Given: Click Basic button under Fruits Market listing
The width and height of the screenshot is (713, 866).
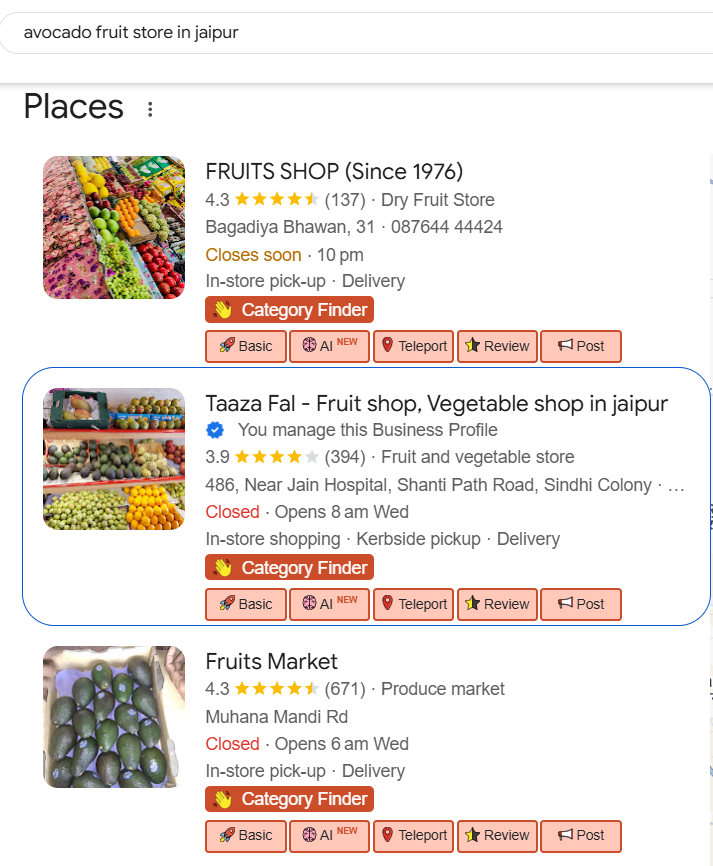Looking at the screenshot, I should click(x=246, y=835).
